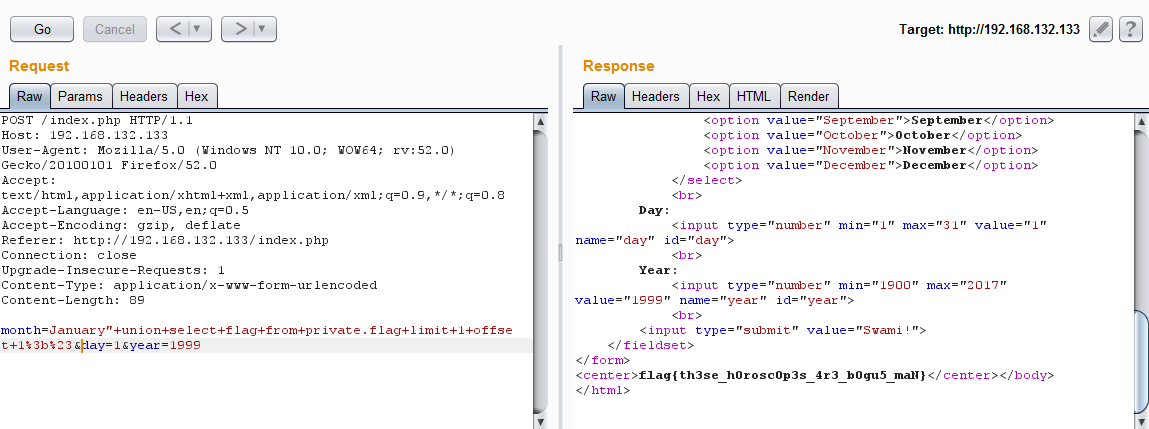Click the 'Day:' label in response

654,210
